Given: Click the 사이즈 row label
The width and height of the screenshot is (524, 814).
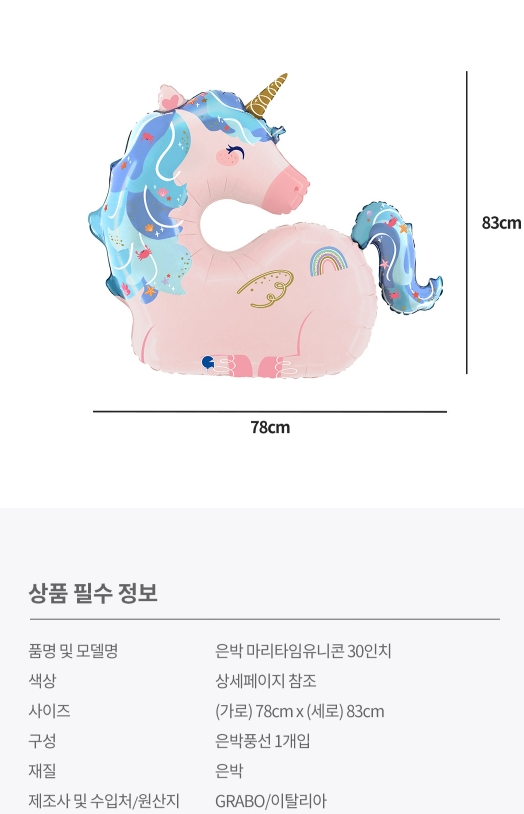Looking at the screenshot, I should (x=49, y=710).
